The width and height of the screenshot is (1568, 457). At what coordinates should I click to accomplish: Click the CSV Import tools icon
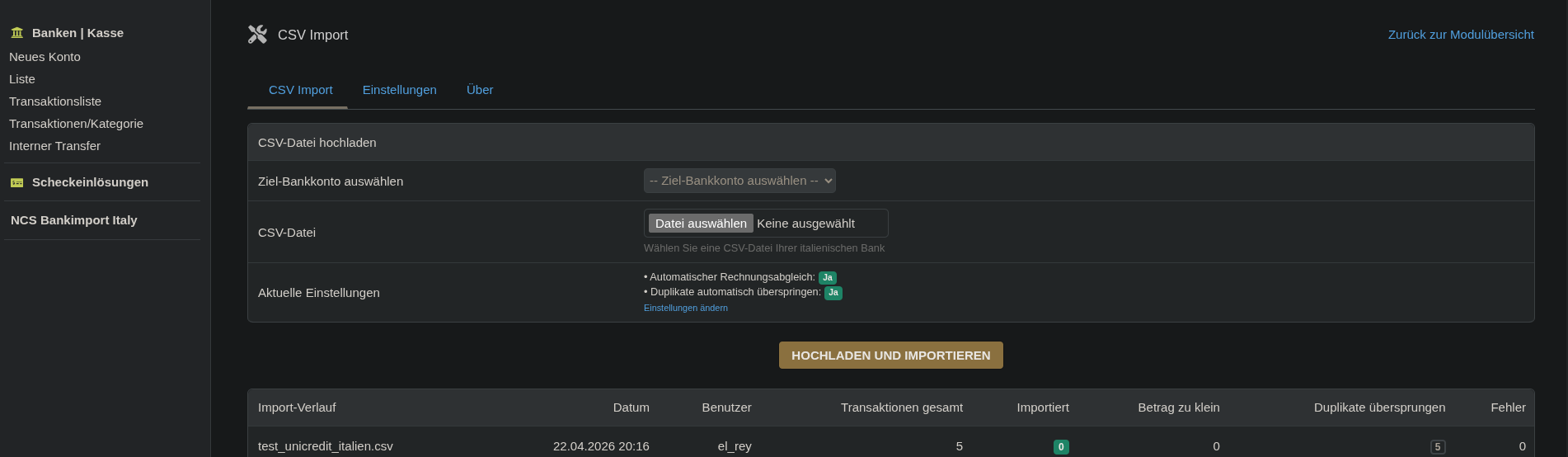[x=257, y=35]
